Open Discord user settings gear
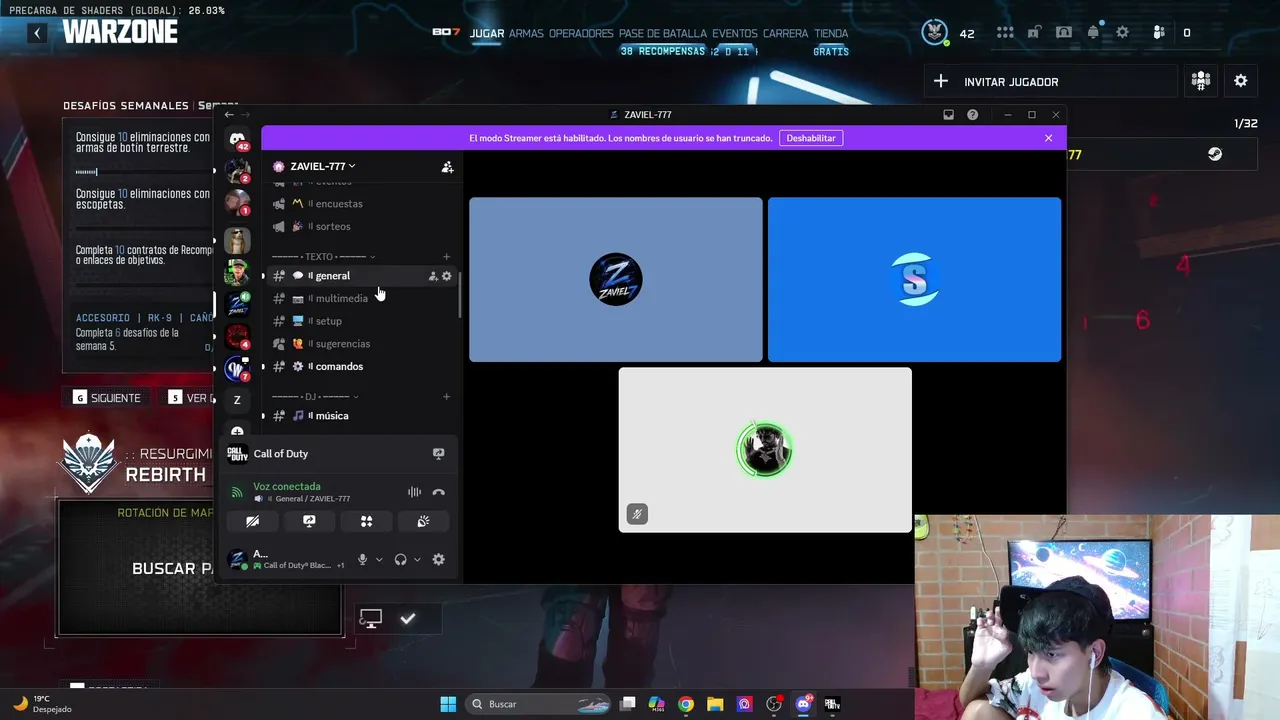This screenshot has height=720, width=1280. click(438, 560)
